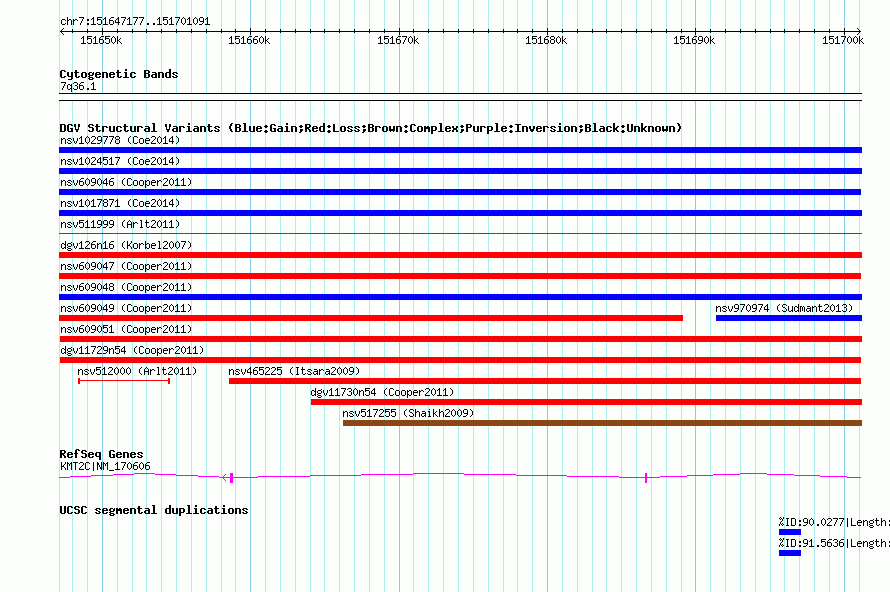This screenshot has height=592, width=890.
Task: Click the blue bar under nsv970974
Action: [x=789, y=318]
